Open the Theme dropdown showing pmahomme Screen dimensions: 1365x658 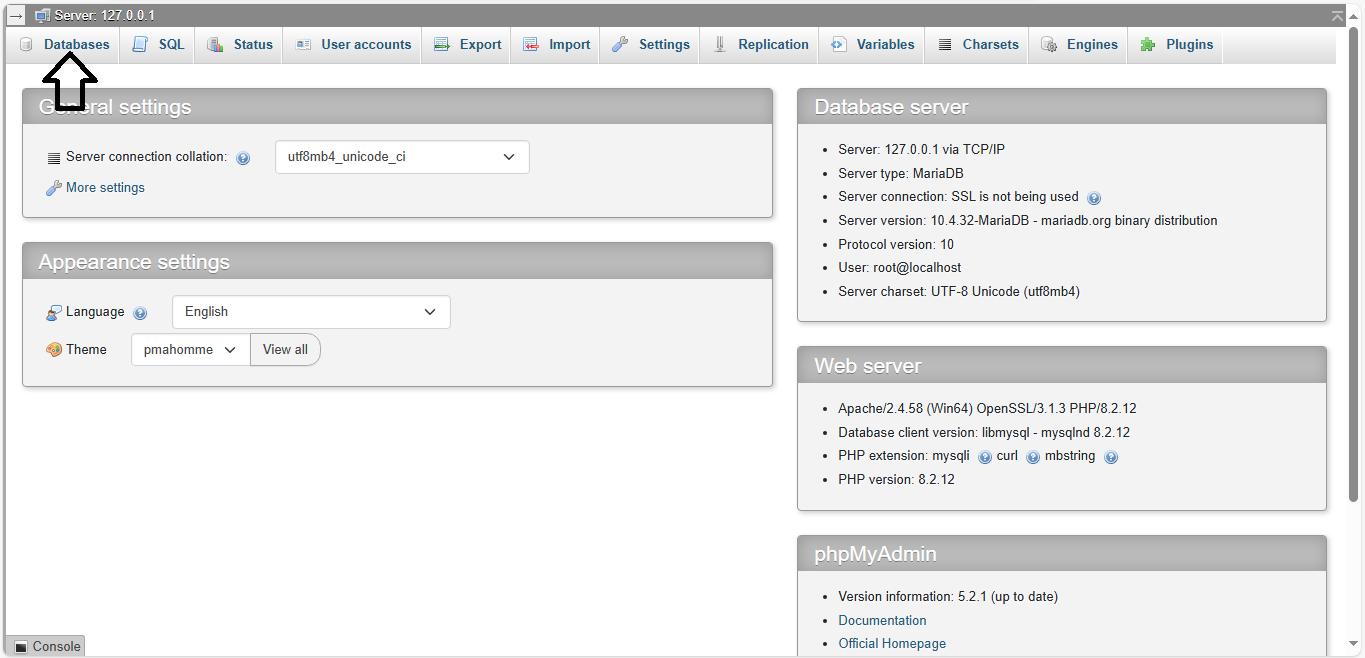(x=190, y=350)
